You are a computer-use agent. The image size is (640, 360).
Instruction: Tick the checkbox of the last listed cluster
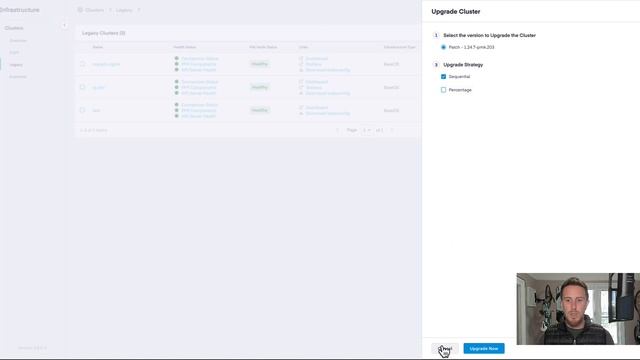(82, 110)
